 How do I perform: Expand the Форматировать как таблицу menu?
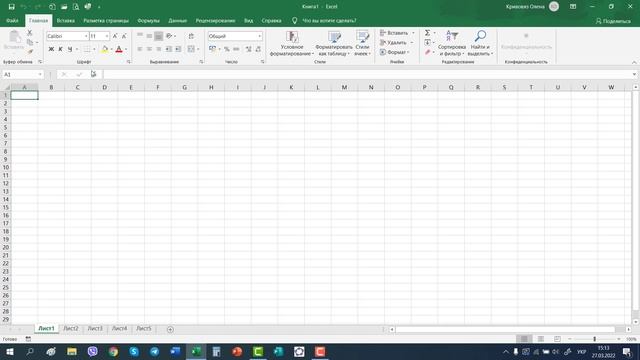334,44
